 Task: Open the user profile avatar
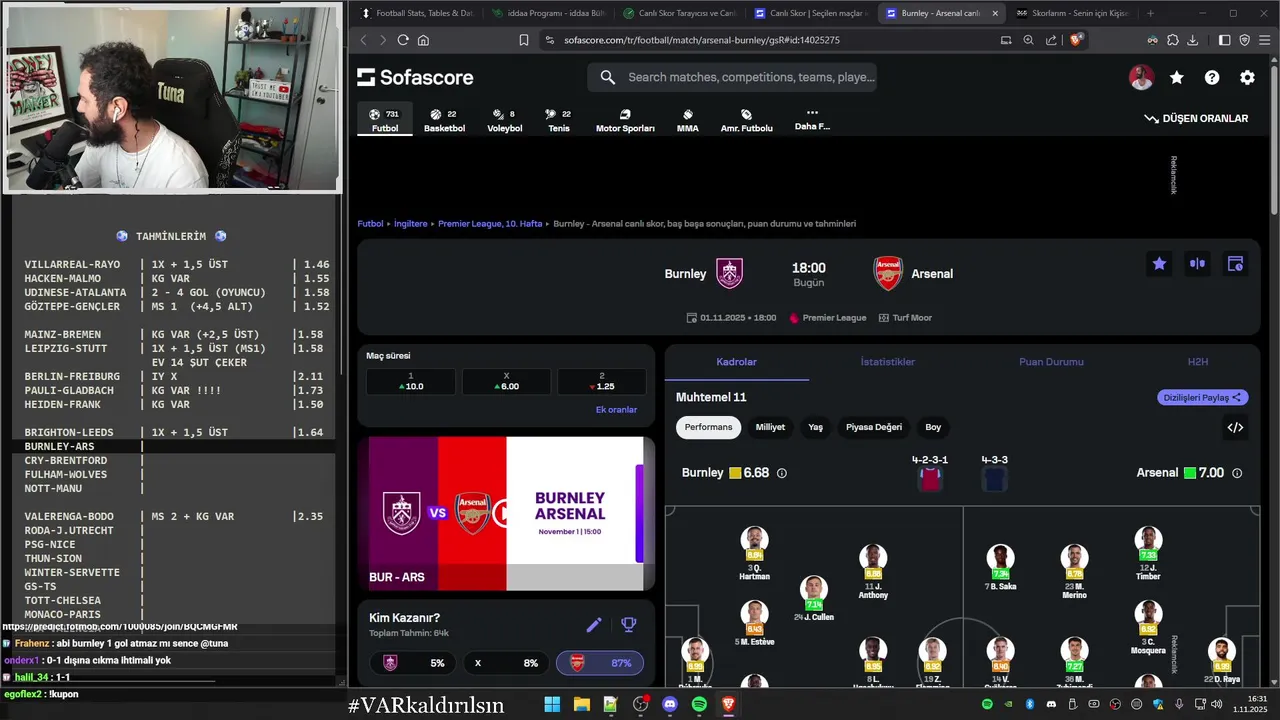click(1141, 77)
